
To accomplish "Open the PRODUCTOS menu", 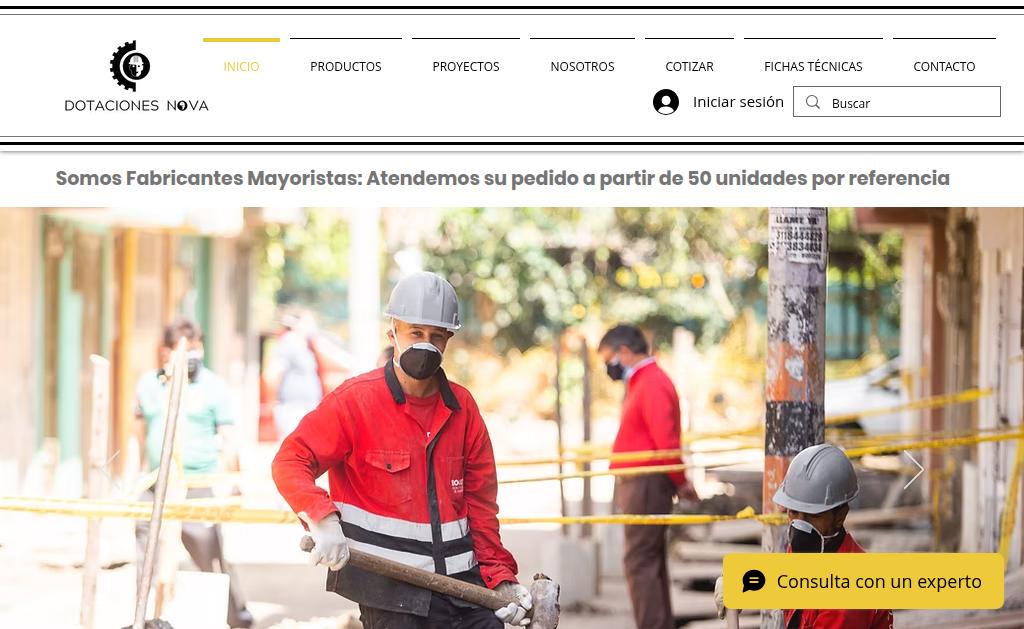I will (345, 66).
